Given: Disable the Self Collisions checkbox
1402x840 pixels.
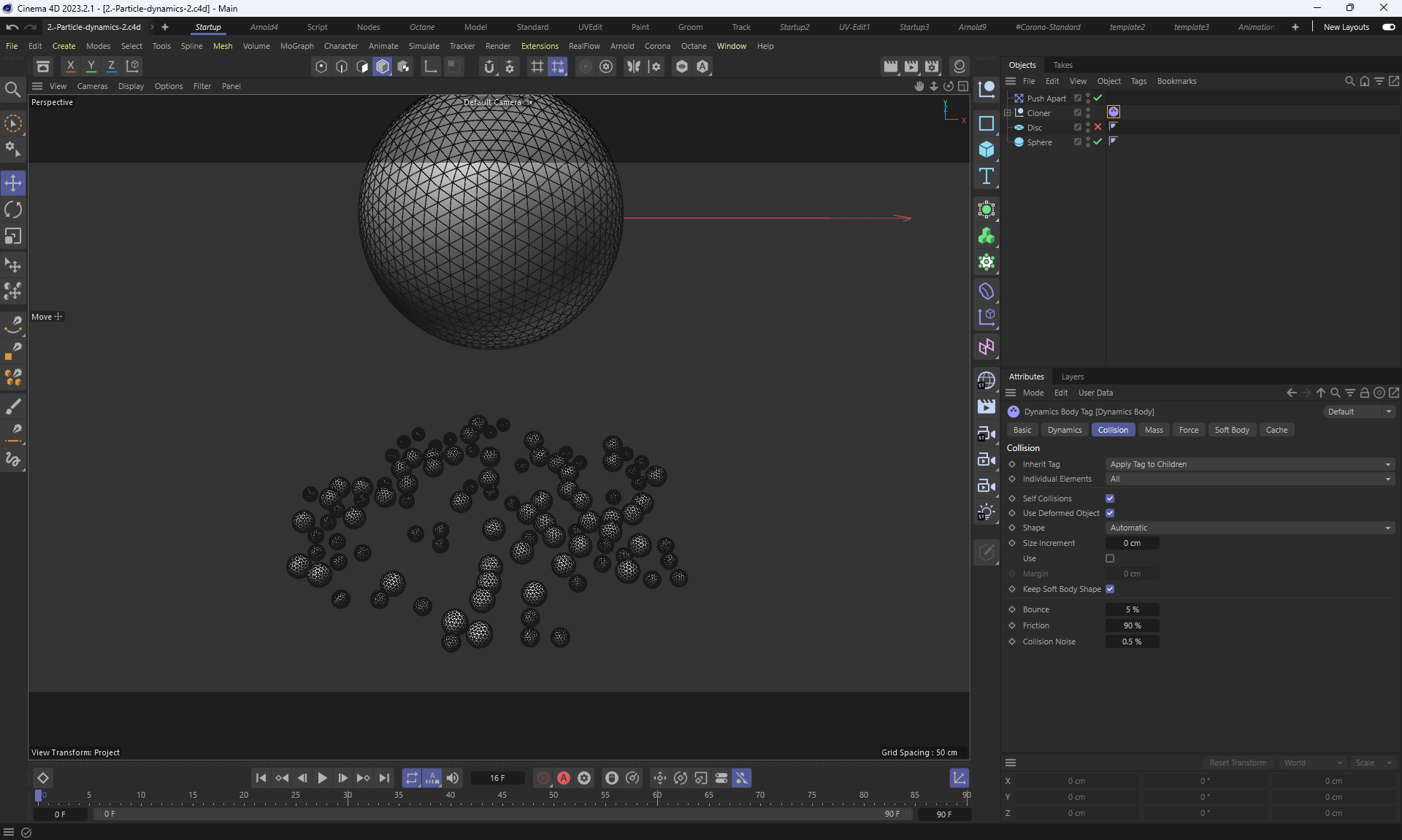Looking at the screenshot, I should pos(1110,498).
